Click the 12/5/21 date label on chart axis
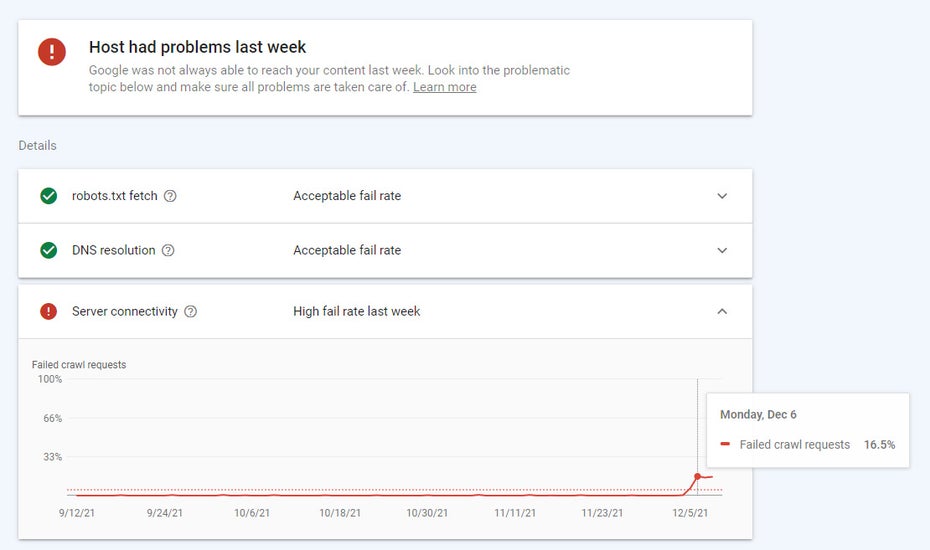930x550 pixels. (689, 513)
